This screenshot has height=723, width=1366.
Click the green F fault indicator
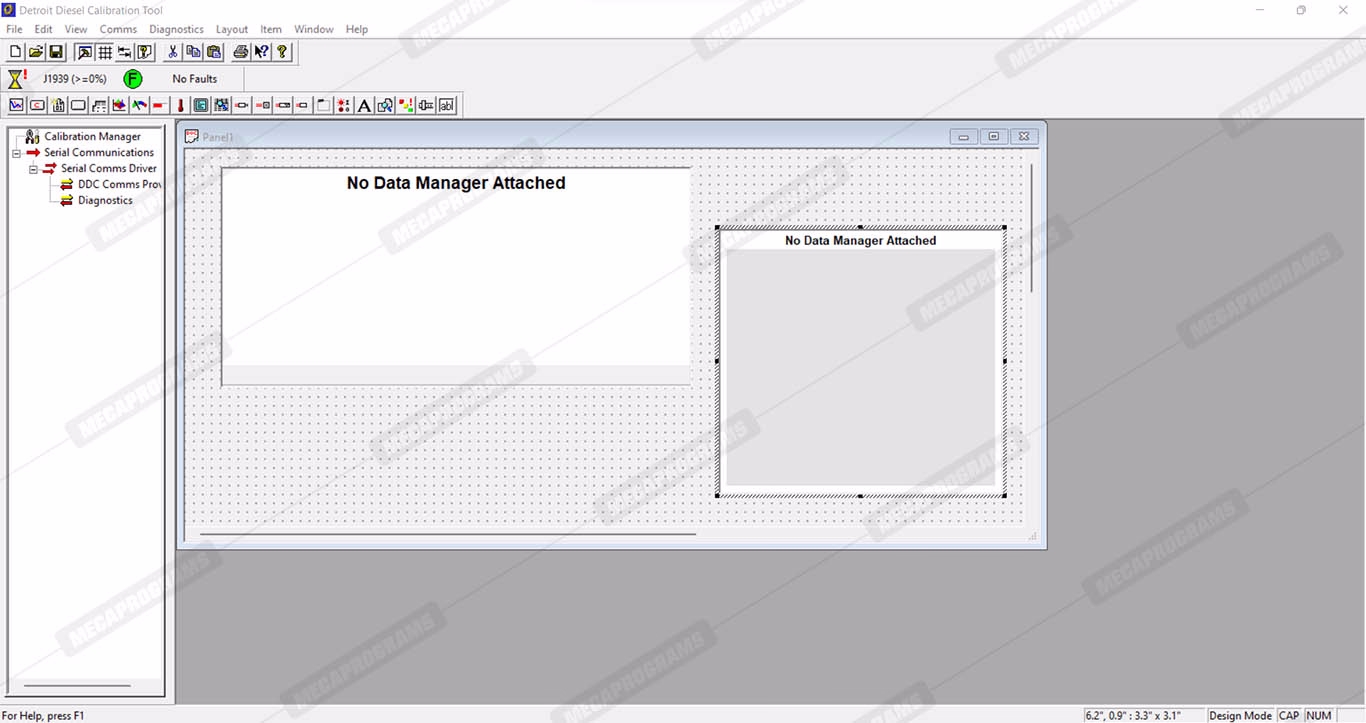[x=132, y=79]
